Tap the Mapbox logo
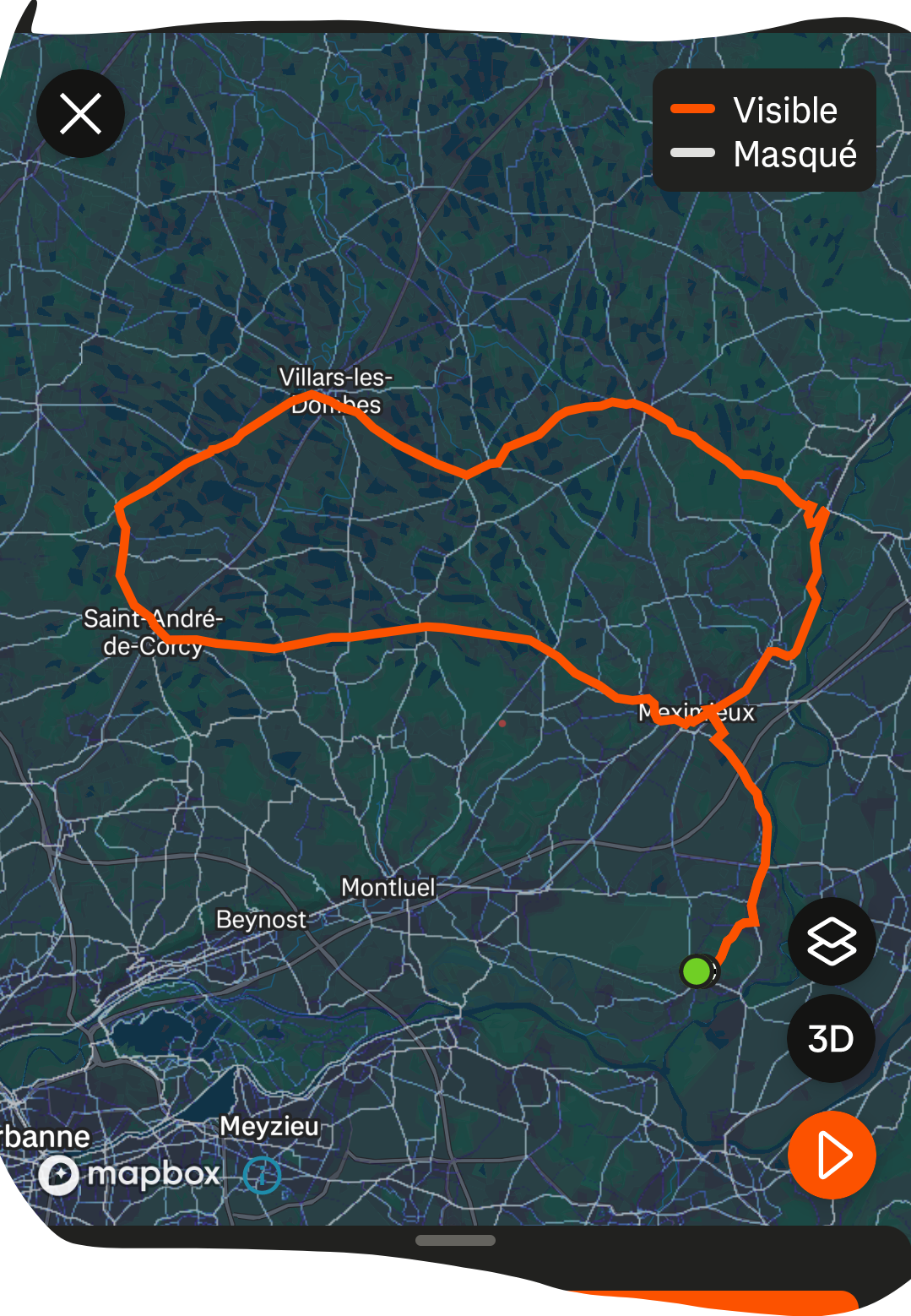Screen dimensions: 911x1316 (129, 1174)
